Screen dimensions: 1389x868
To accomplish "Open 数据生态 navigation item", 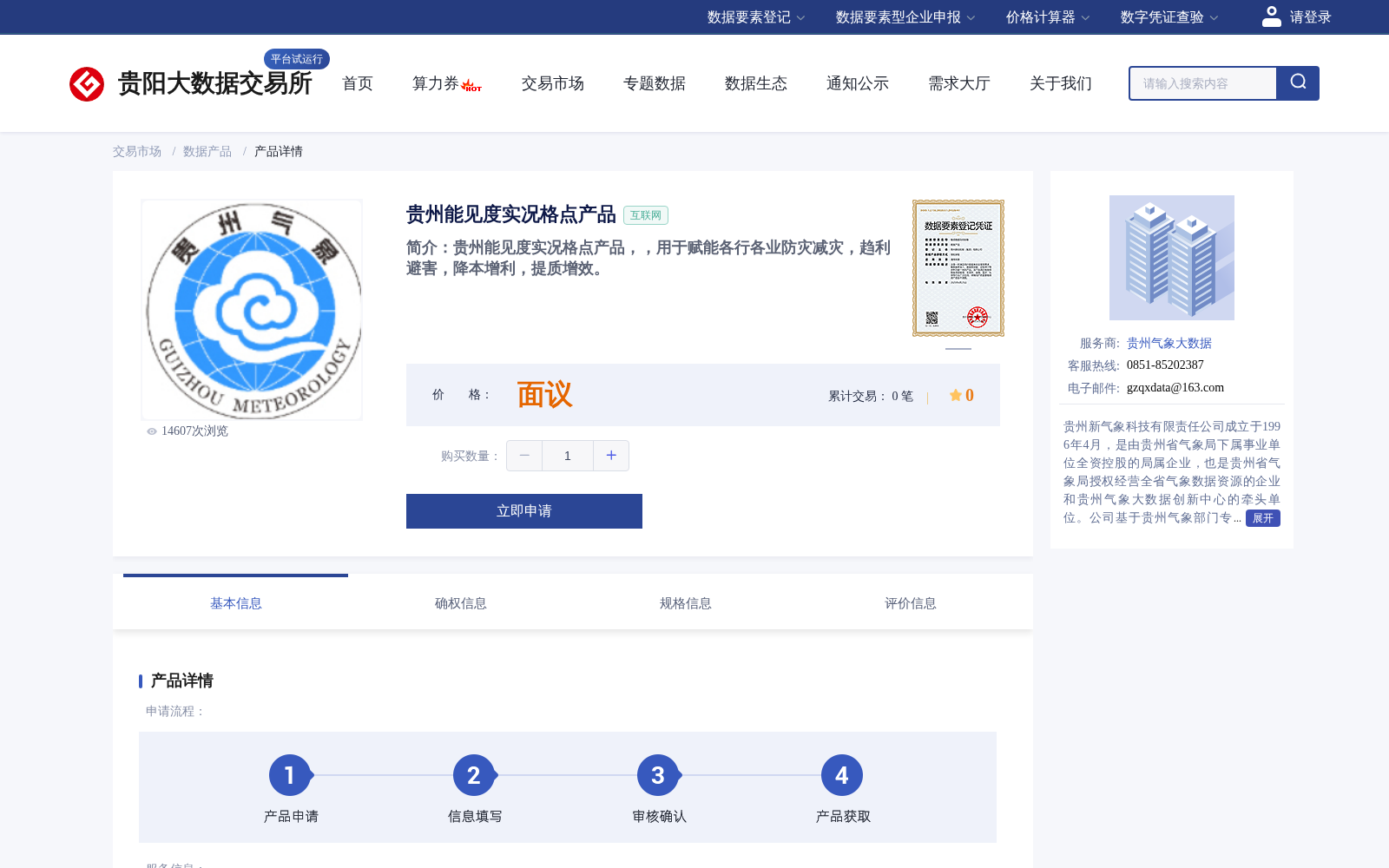I will coord(756,83).
